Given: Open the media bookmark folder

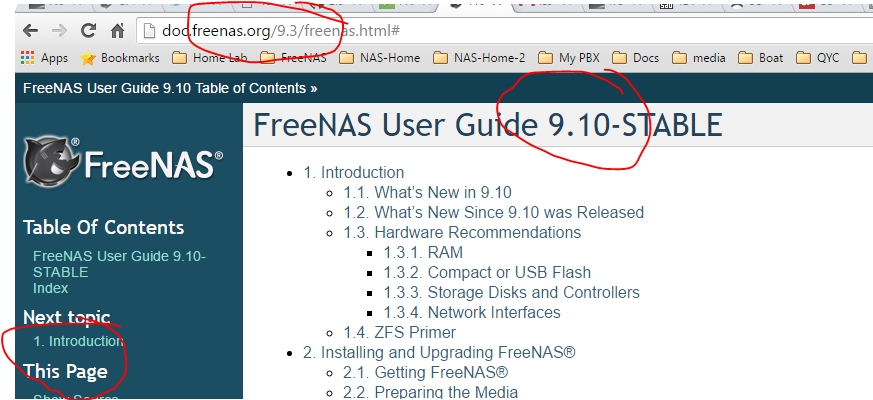Looking at the screenshot, I should tap(699, 58).
